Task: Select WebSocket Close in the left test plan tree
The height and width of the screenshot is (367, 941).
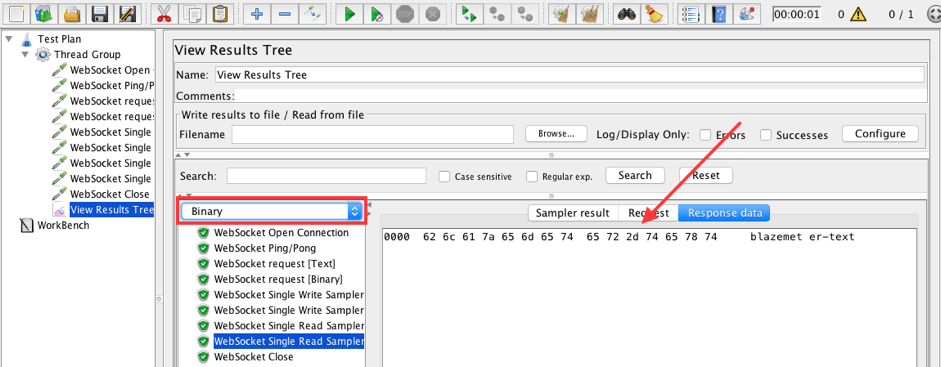Action: point(109,194)
